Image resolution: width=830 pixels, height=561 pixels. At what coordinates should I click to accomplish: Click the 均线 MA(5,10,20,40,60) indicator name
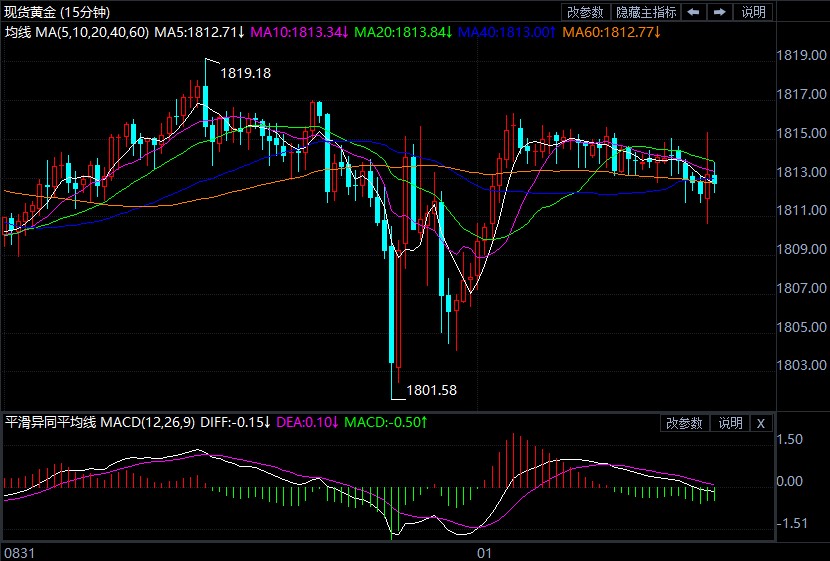(76, 33)
